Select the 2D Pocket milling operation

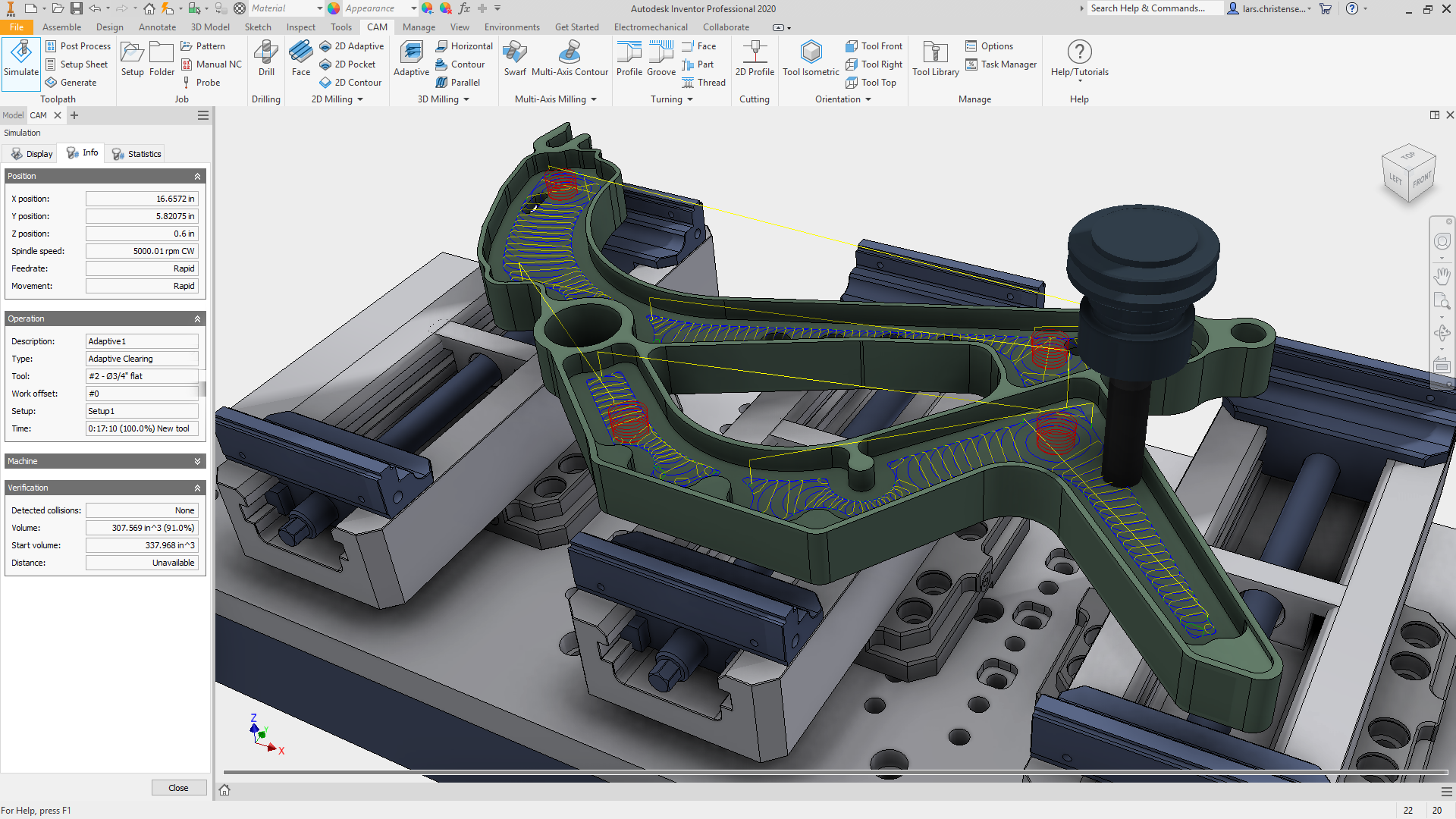348,64
